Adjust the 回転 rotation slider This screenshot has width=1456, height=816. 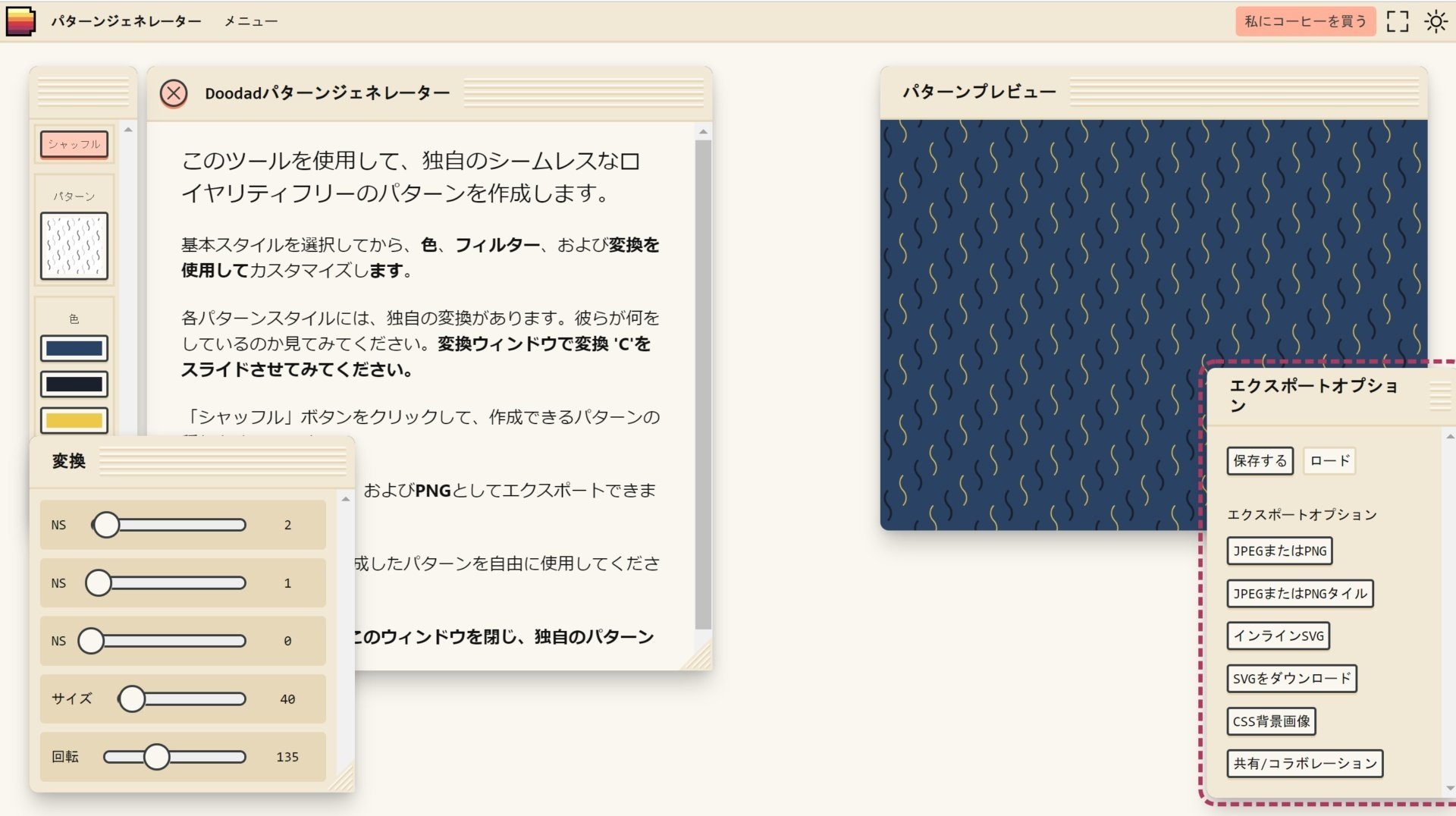click(157, 756)
